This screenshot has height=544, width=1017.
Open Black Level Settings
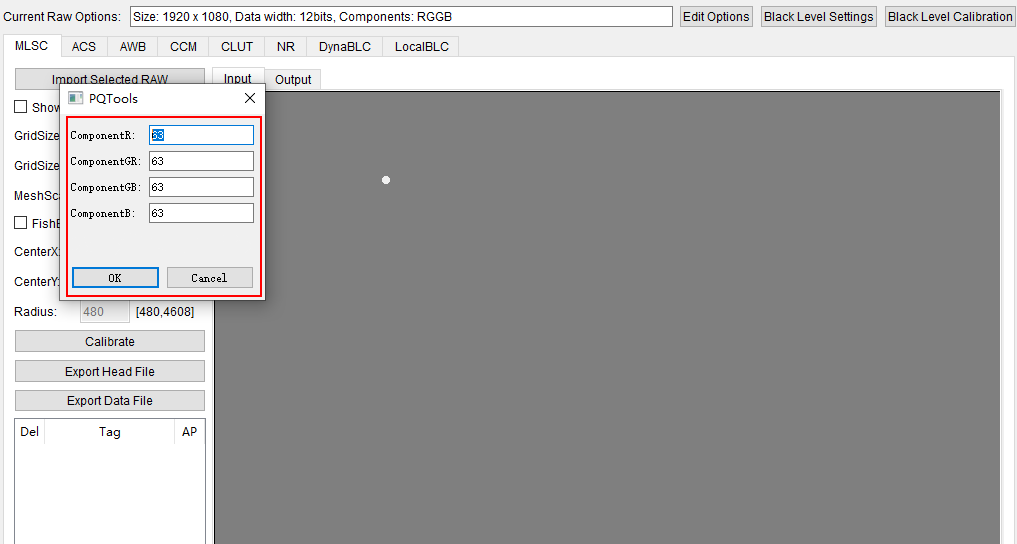click(x=818, y=17)
